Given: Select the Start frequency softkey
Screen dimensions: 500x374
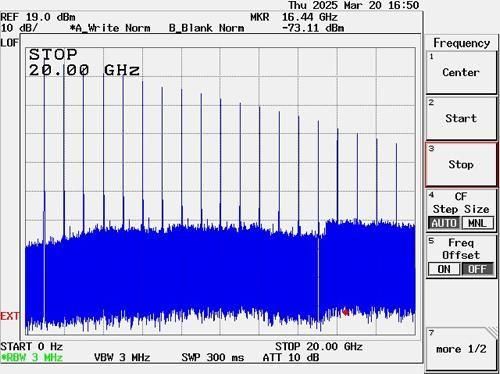Looking at the screenshot, I should pos(461,118).
